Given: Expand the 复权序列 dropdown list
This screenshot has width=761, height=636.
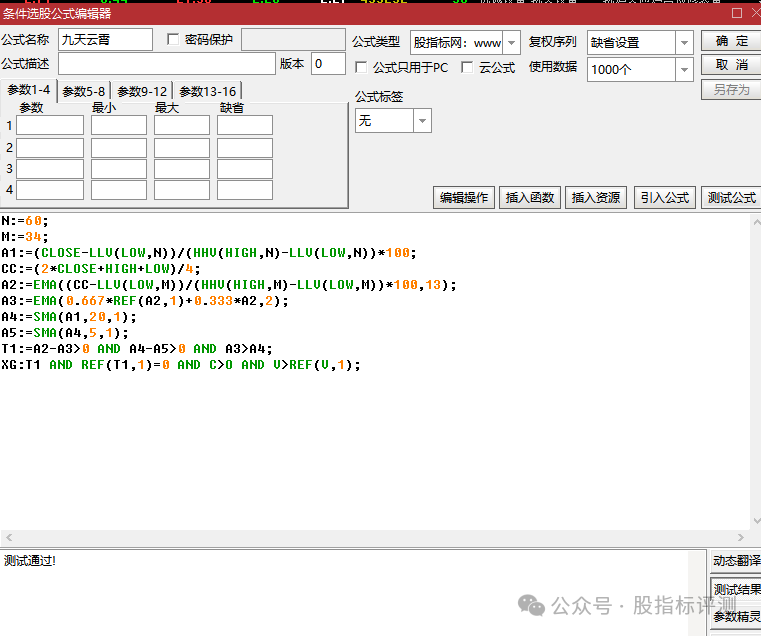Looking at the screenshot, I should [x=684, y=43].
